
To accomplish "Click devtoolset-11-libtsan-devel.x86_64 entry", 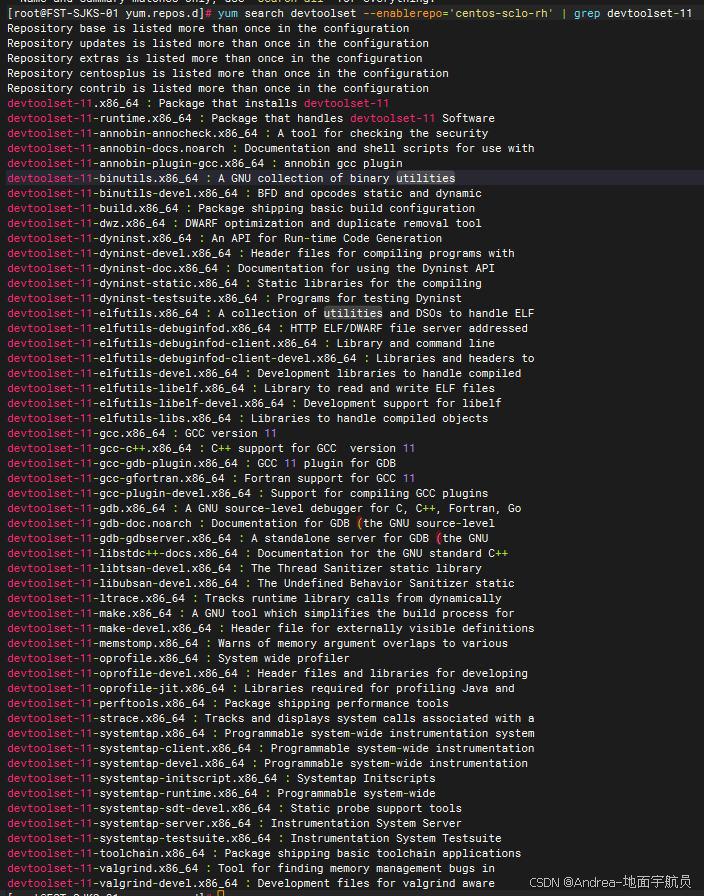I will [244, 568].
